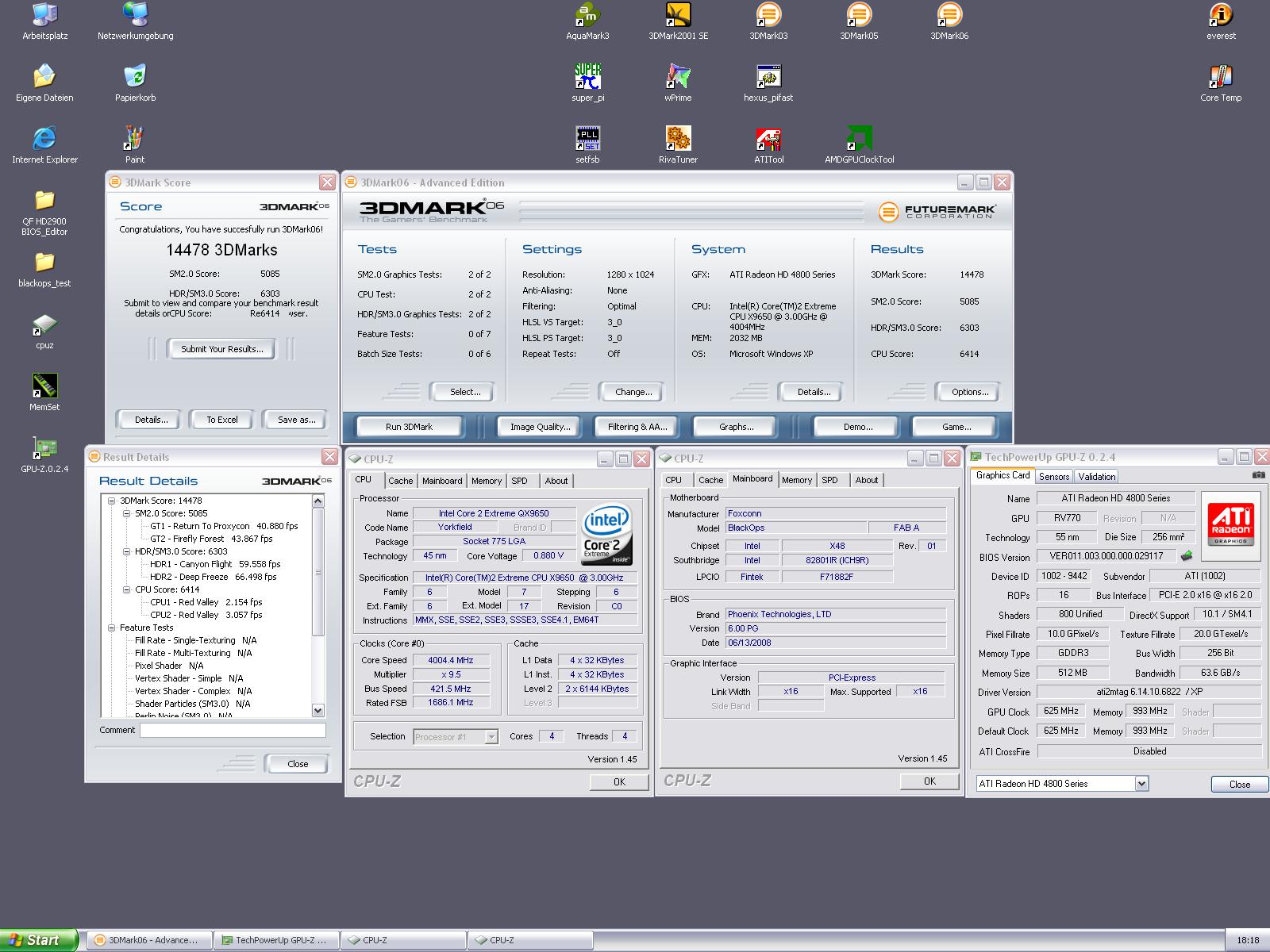Collapse the CPU Score tree node
The width and height of the screenshot is (1270, 952).
pyautogui.click(x=127, y=589)
